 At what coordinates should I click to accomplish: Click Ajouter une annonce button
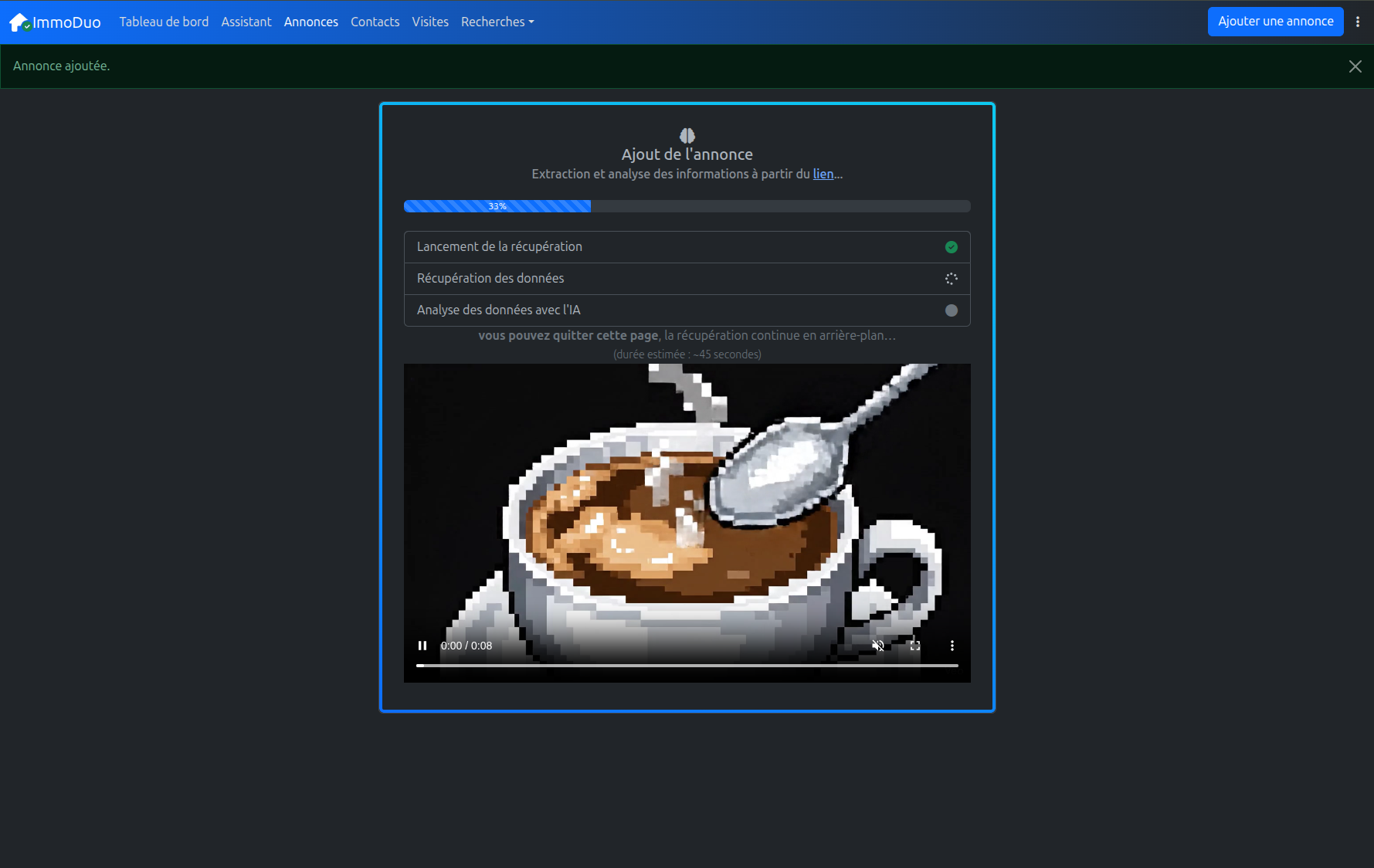coord(1275,22)
